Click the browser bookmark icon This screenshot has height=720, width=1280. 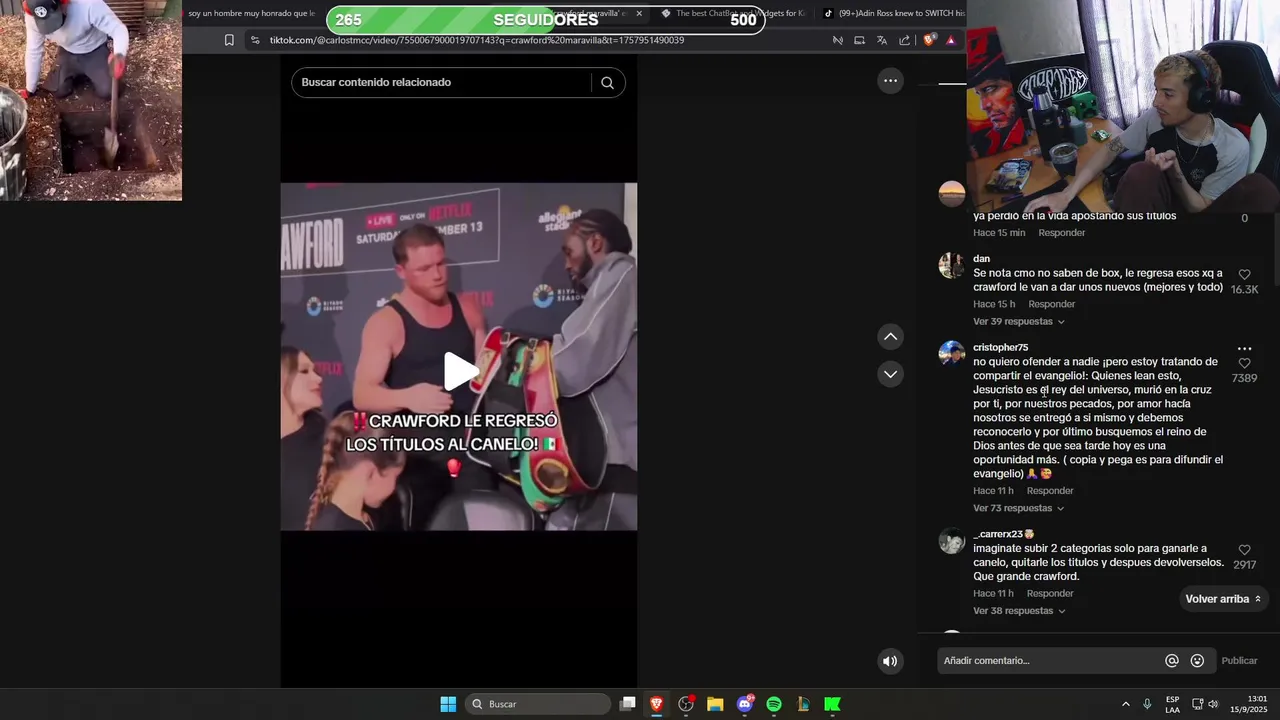point(229,40)
